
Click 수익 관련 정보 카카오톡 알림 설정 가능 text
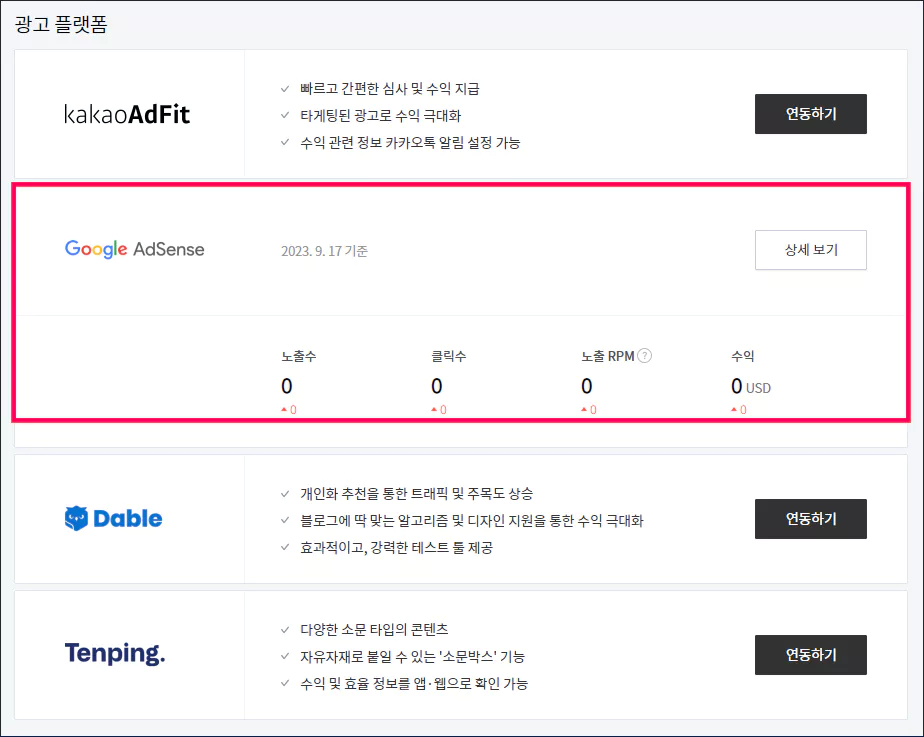click(x=410, y=143)
